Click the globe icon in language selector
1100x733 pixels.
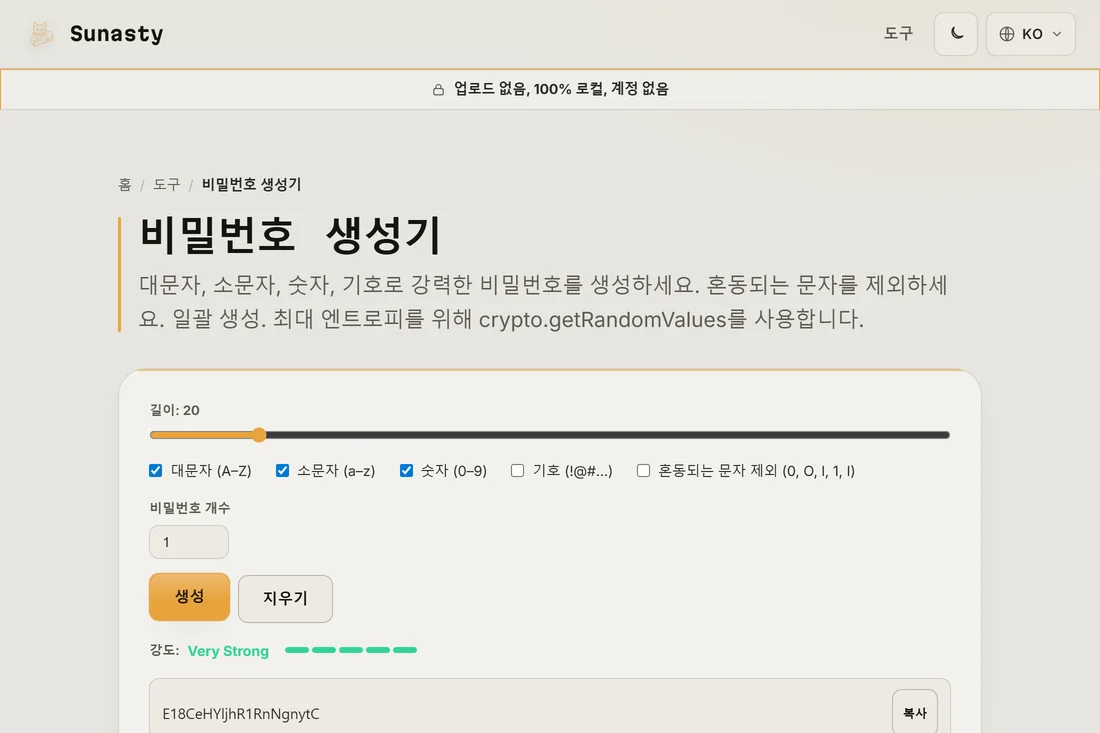click(1007, 34)
